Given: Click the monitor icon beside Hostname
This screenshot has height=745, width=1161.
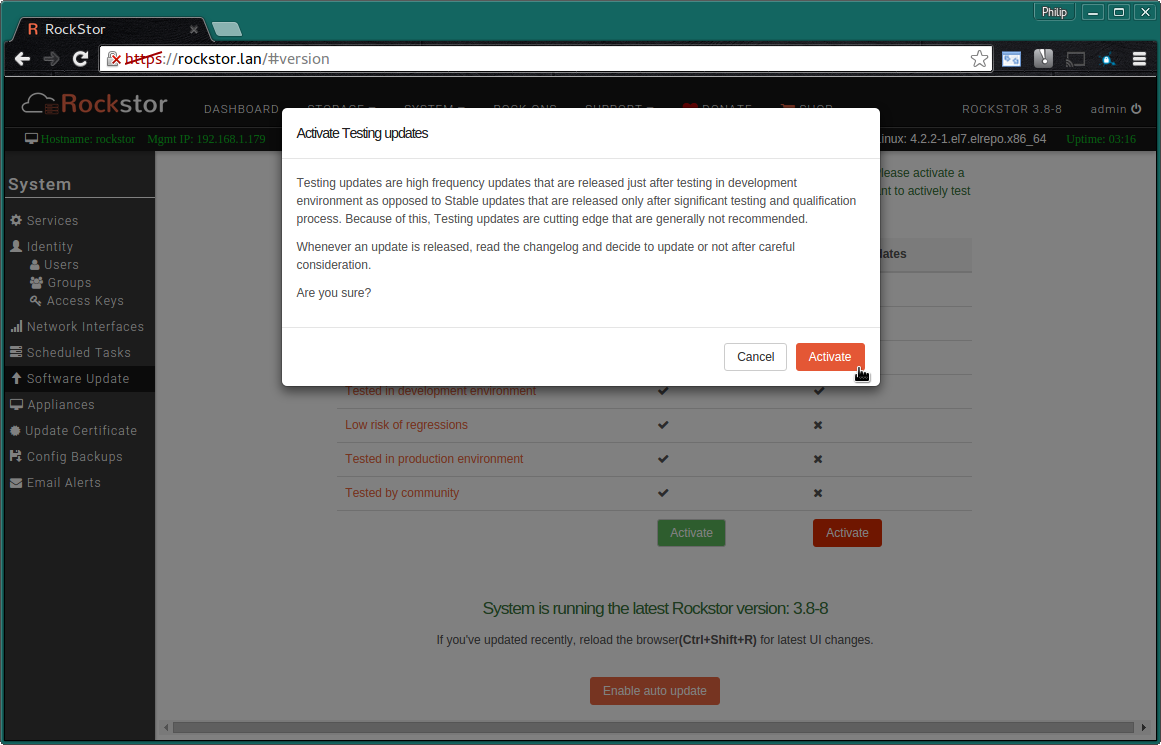Looking at the screenshot, I should click(31, 138).
